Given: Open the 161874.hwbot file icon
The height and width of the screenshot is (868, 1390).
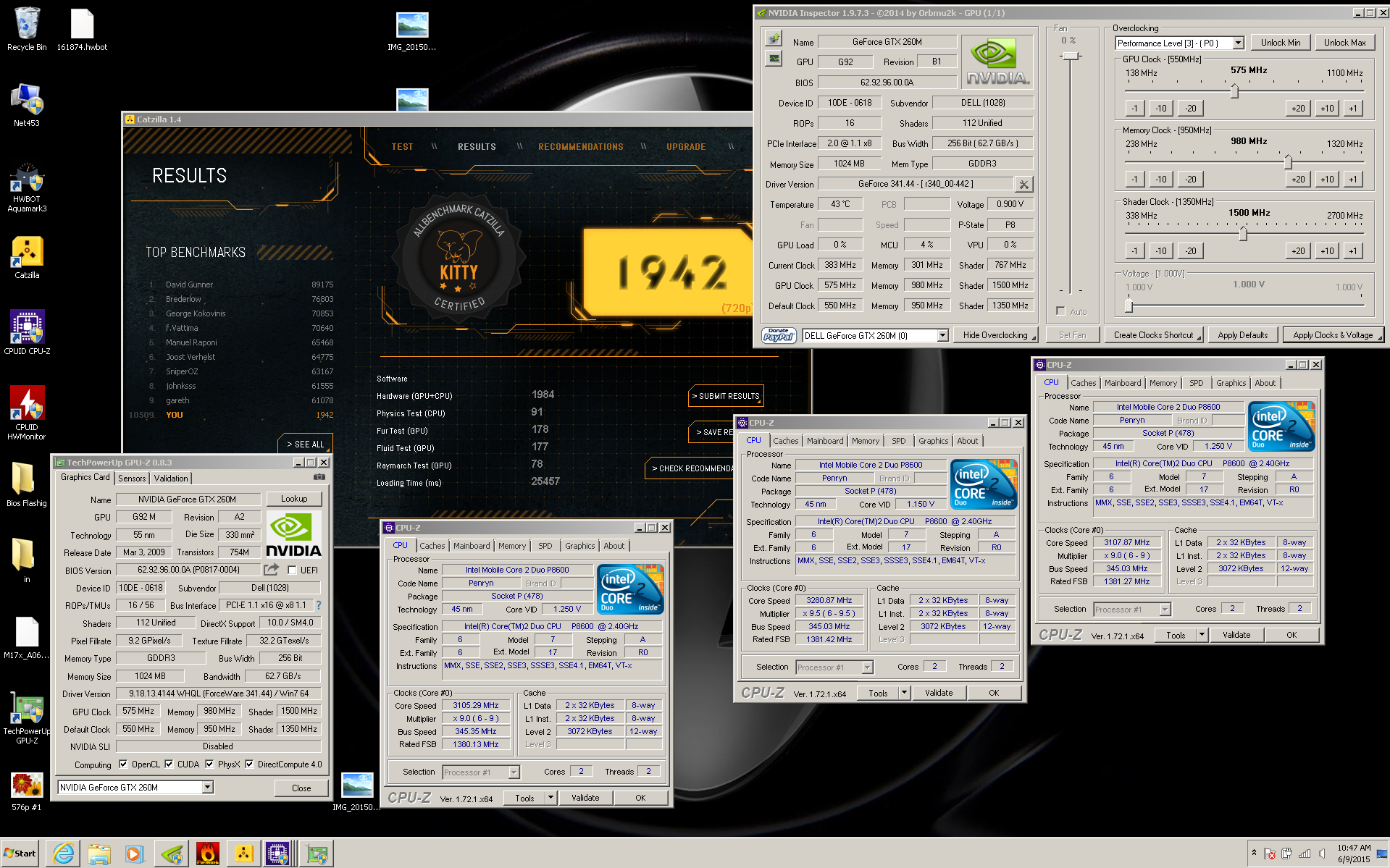Looking at the screenshot, I should [x=82, y=29].
